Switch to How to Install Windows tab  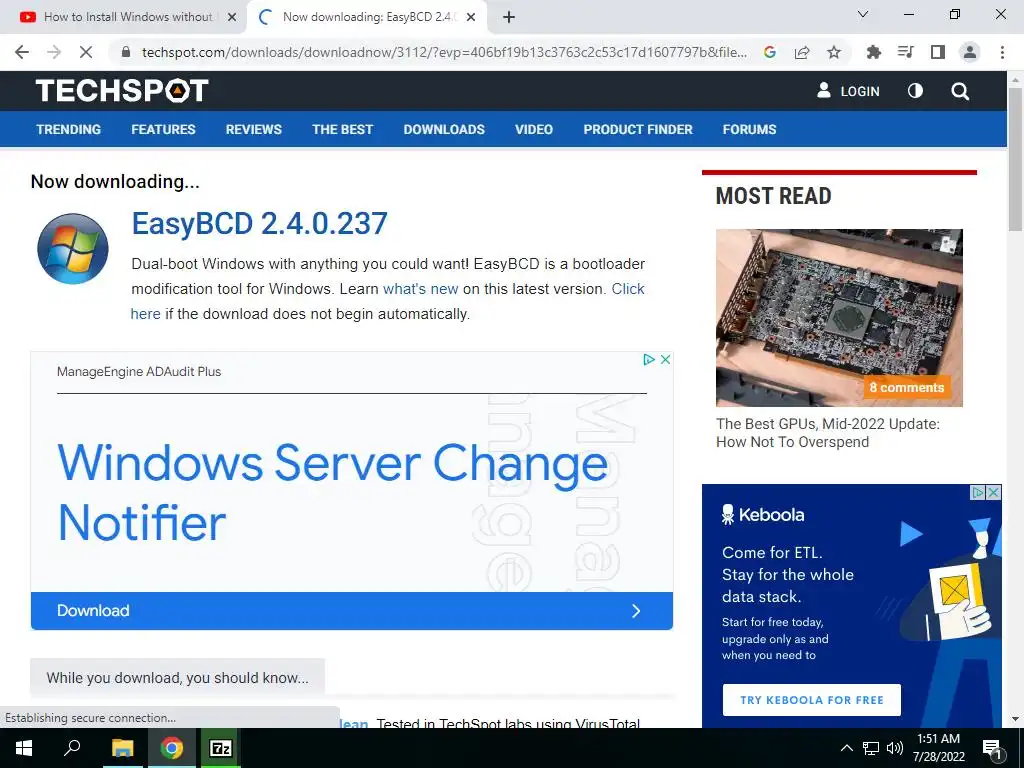click(x=123, y=18)
